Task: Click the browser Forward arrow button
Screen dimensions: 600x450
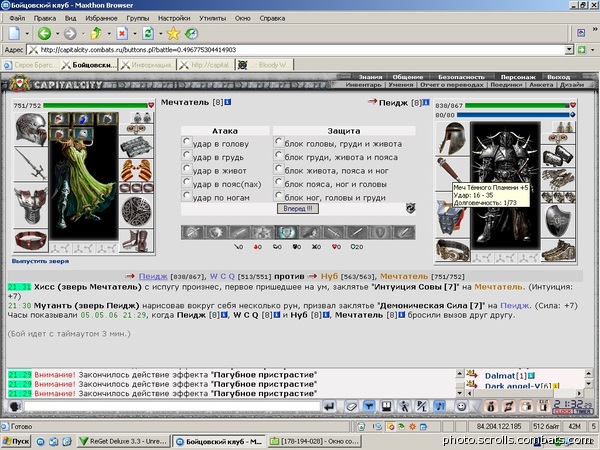Action: coord(70,34)
